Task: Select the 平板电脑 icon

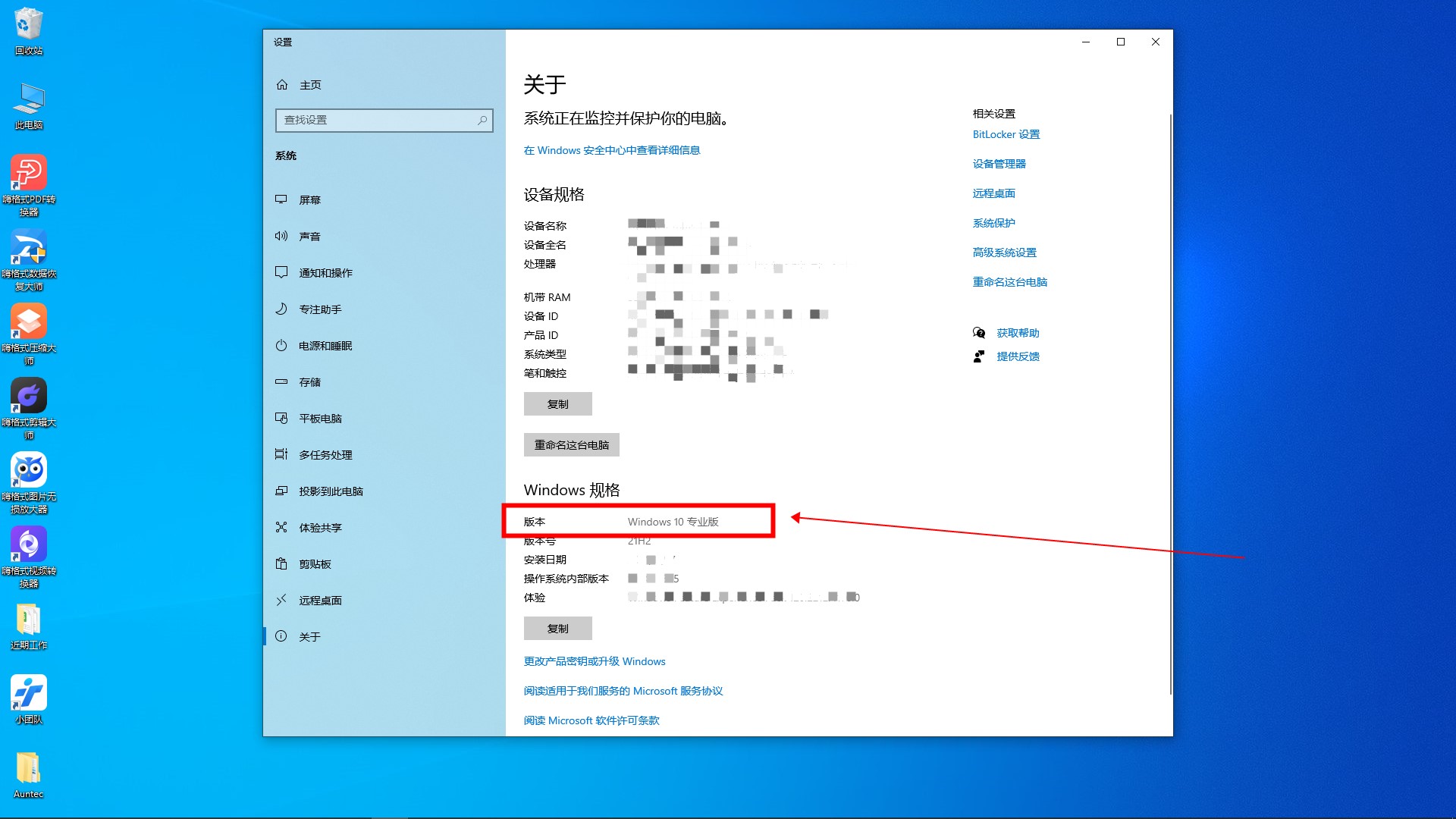Action: (281, 418)
